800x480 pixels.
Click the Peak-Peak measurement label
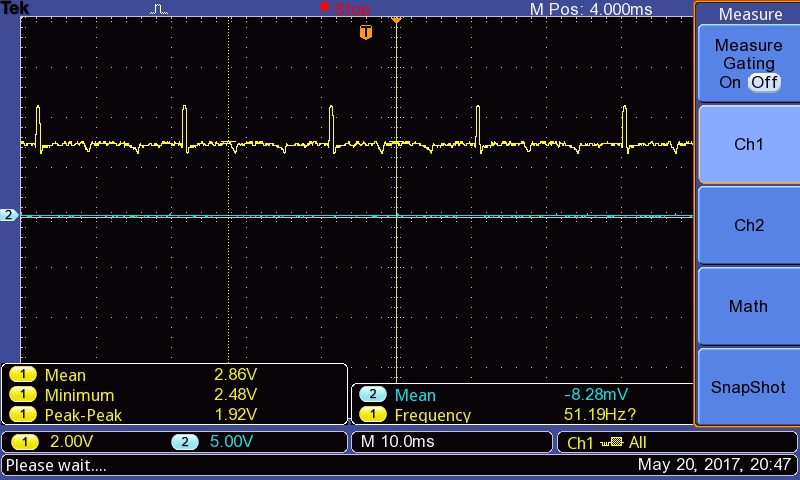83,415
